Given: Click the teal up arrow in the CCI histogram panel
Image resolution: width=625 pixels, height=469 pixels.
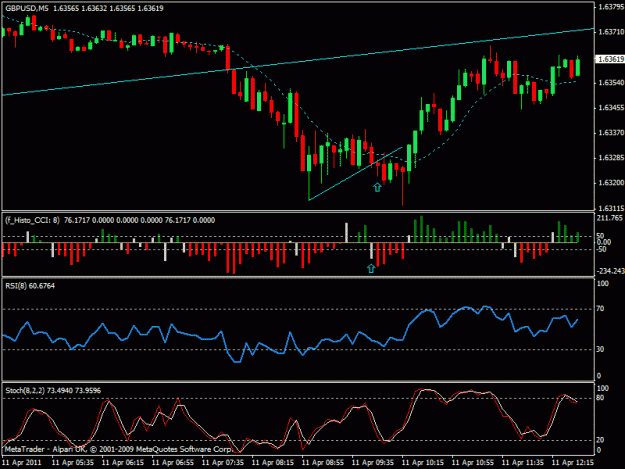Looking at the screenshot, I should [371, 268].
